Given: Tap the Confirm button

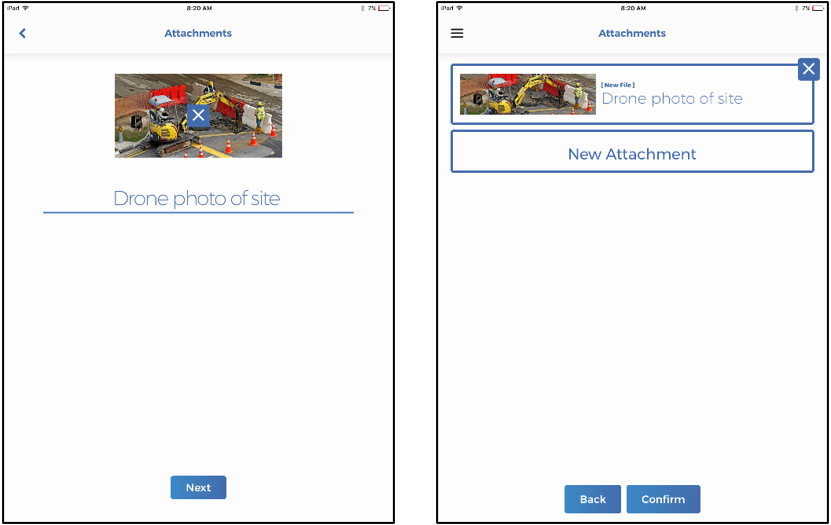Looking at the screenshot, I should pos(663,499).
